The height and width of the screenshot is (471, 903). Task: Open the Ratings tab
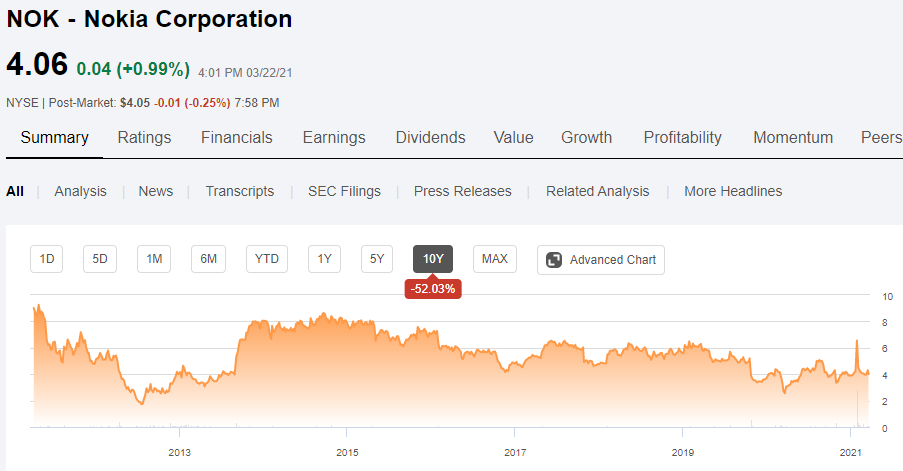pyautogui.click(x=144, y=138)
